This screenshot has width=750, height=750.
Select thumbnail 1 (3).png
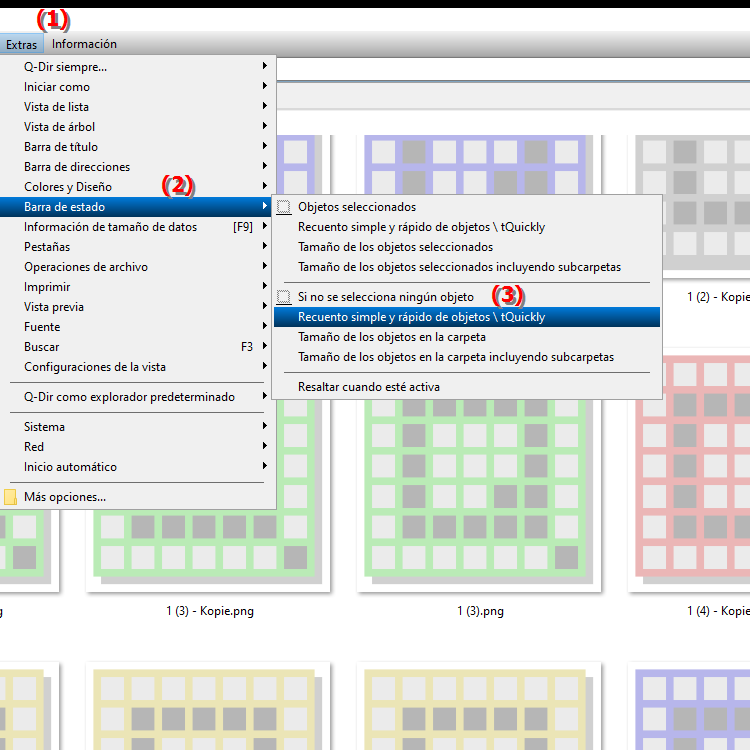pyautogui.click(x=479, y=495)
